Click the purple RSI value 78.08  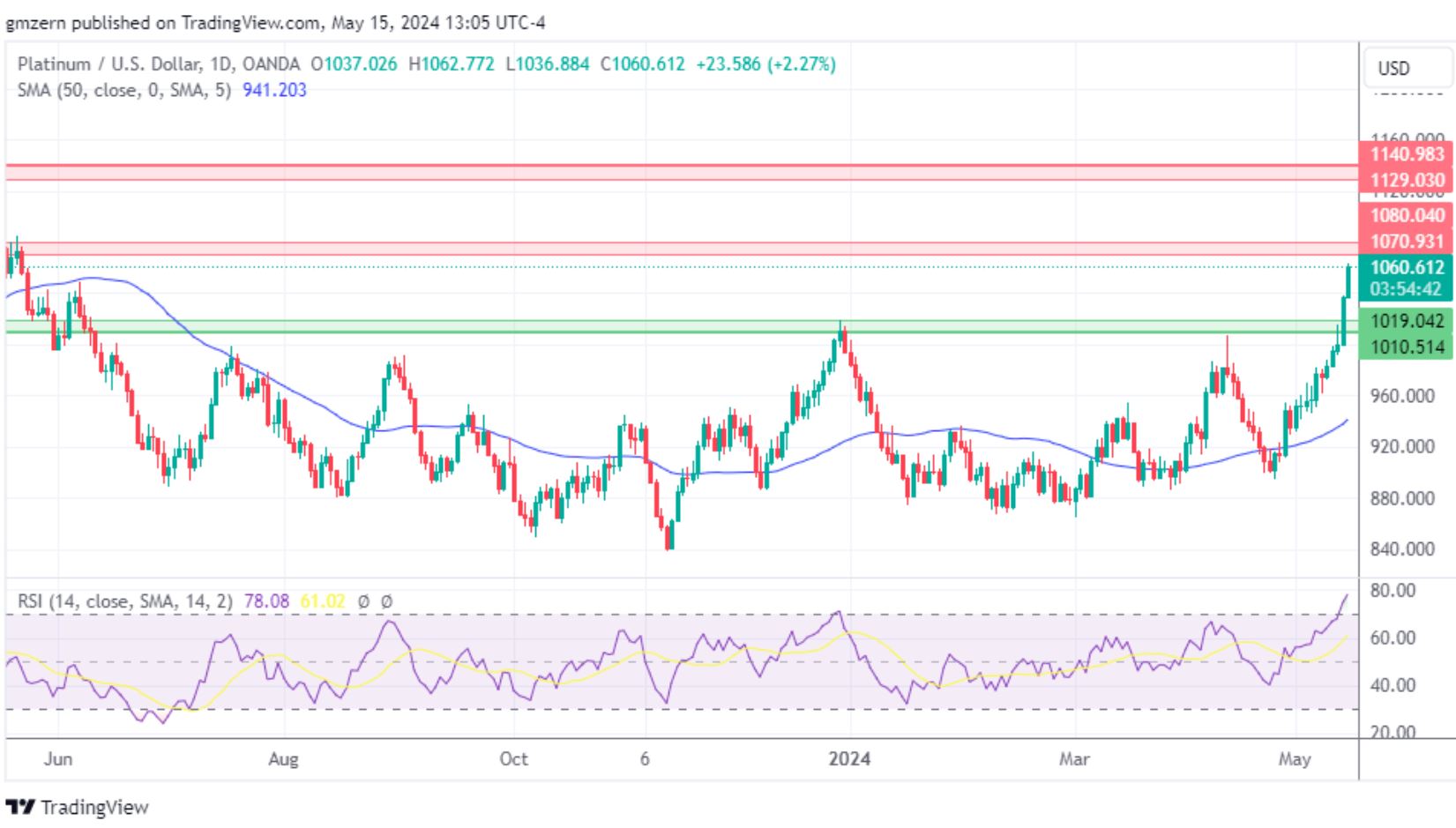point(266,601)
